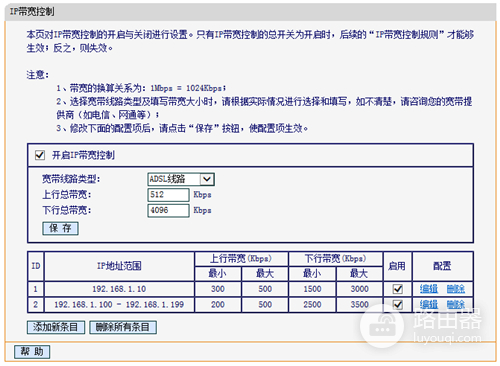Click the 帮助 button
This screenshot has width=500, height=366.
pyautogui.click(x=32, y=352)
